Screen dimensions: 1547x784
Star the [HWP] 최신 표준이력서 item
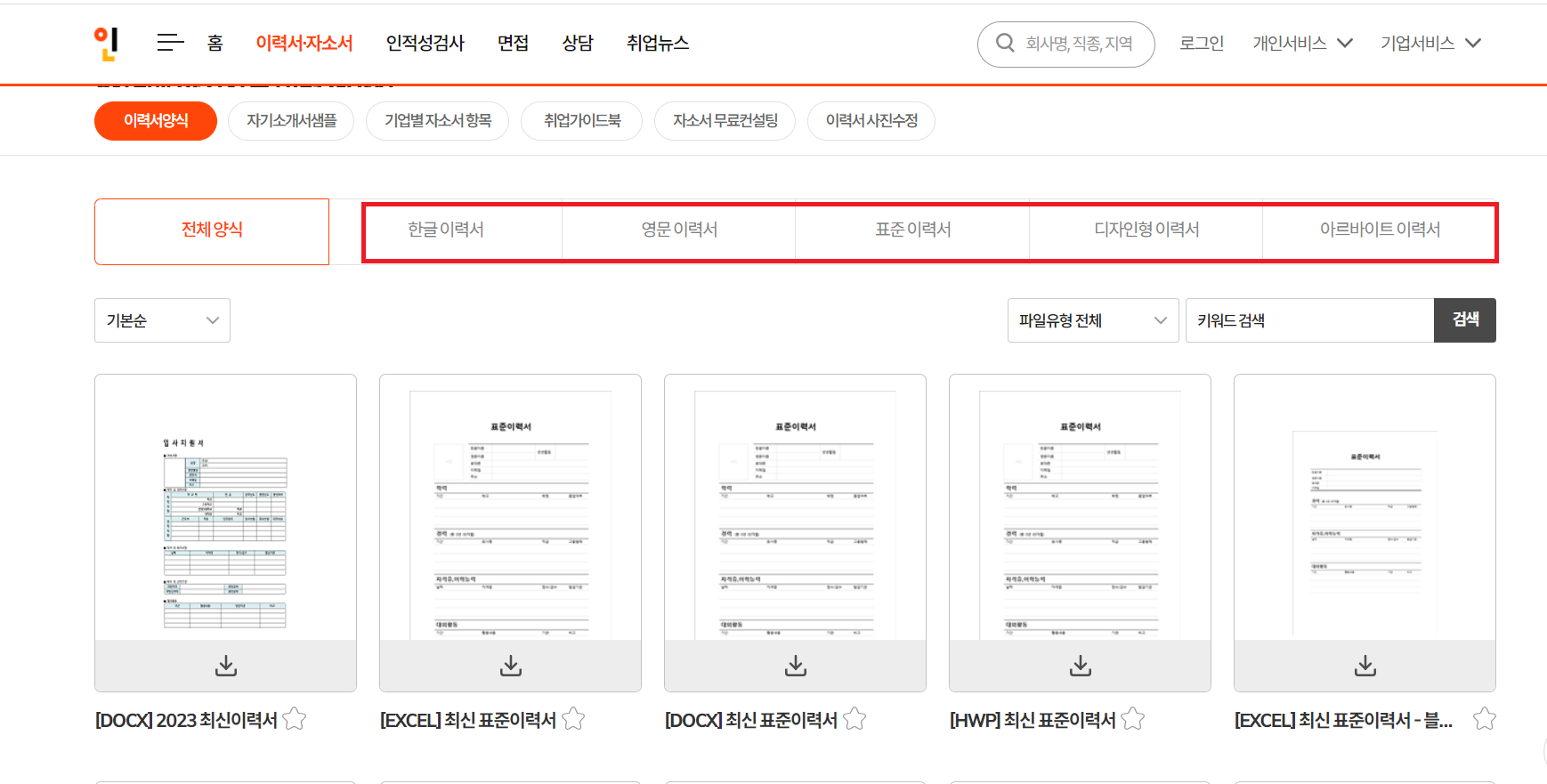(x=1133, y=718)
